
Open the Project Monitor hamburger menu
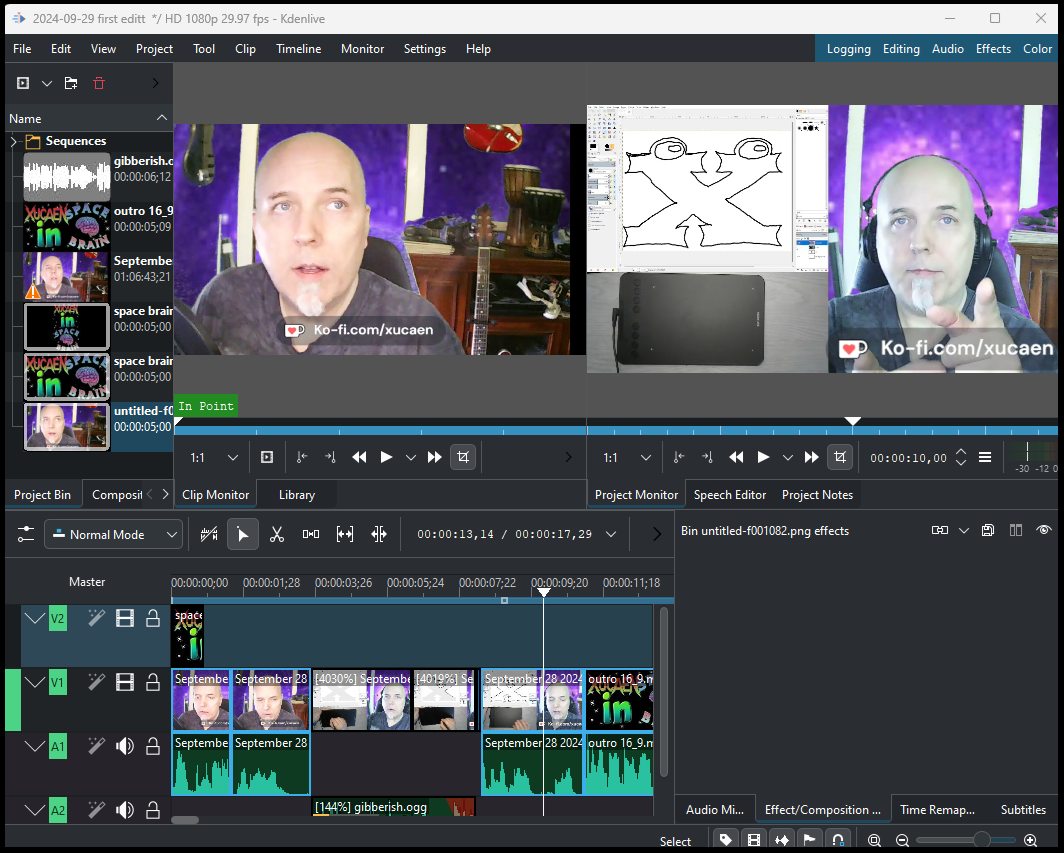click(985, 457)
